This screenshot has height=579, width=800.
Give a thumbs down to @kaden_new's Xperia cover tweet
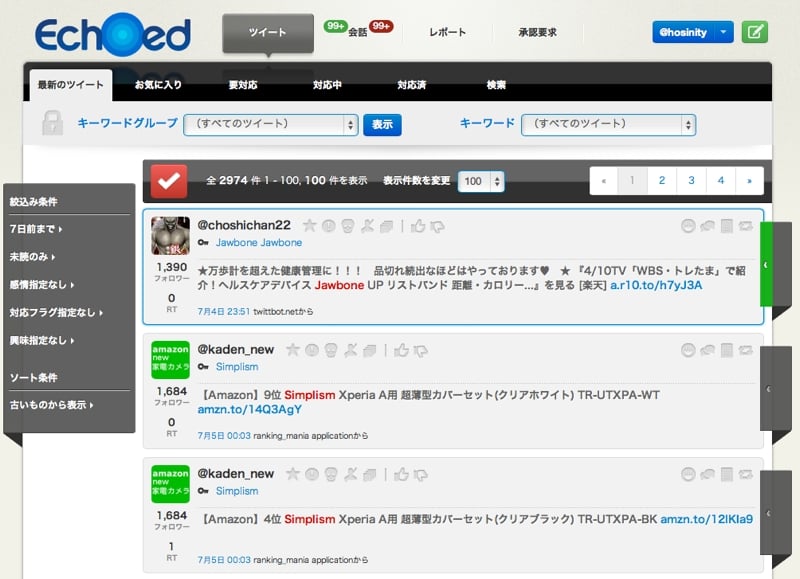420,350
